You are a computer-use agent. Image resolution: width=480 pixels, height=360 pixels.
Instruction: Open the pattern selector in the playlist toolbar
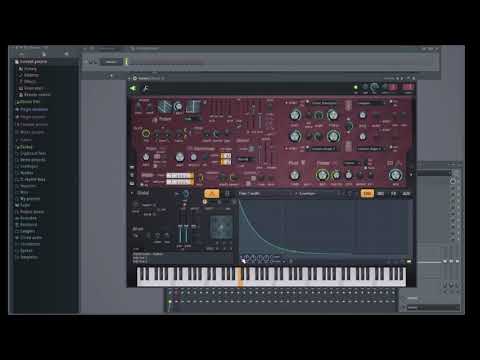click(x=111, y=62)
